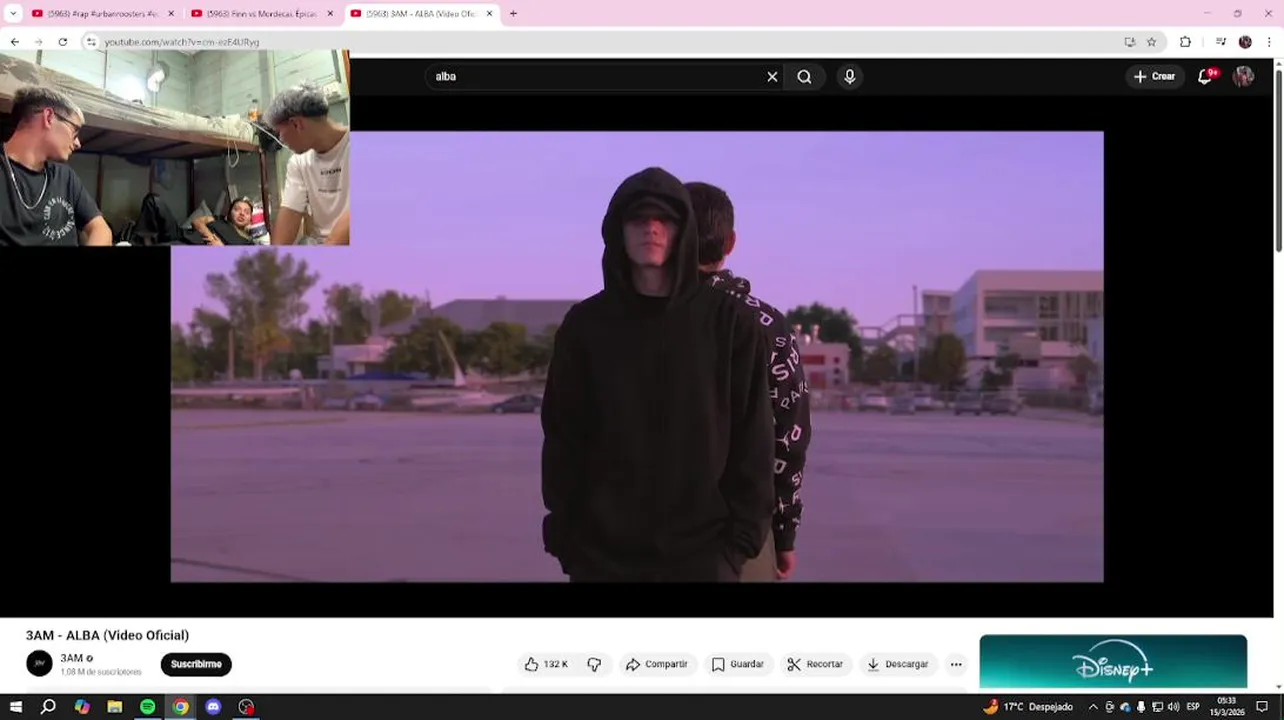Screen dimensions: 1284x720
Task: Click the webcam overlay thumbnail
Action: [175, 148]
